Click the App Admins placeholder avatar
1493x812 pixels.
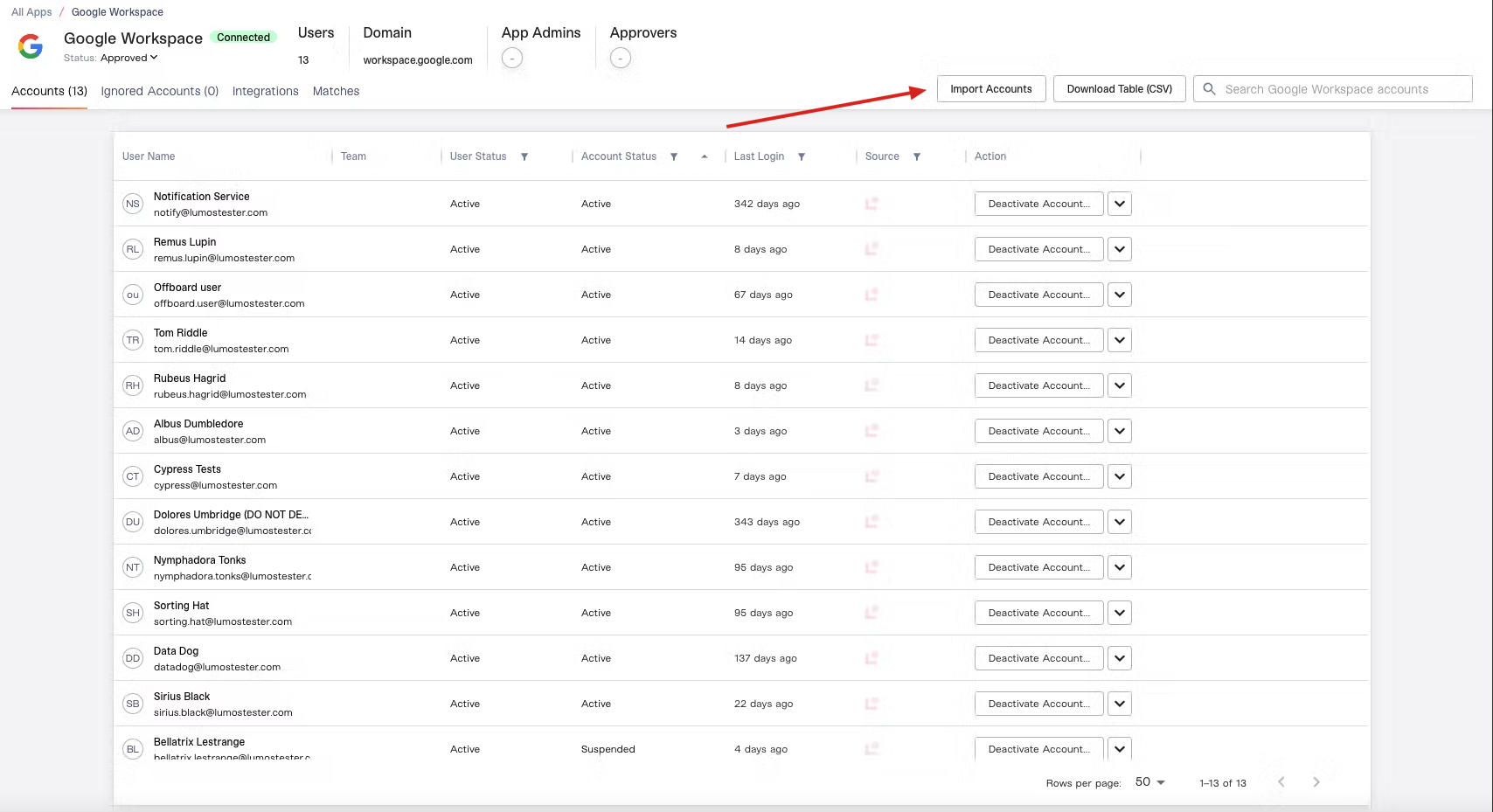click(x=512, y=58)
